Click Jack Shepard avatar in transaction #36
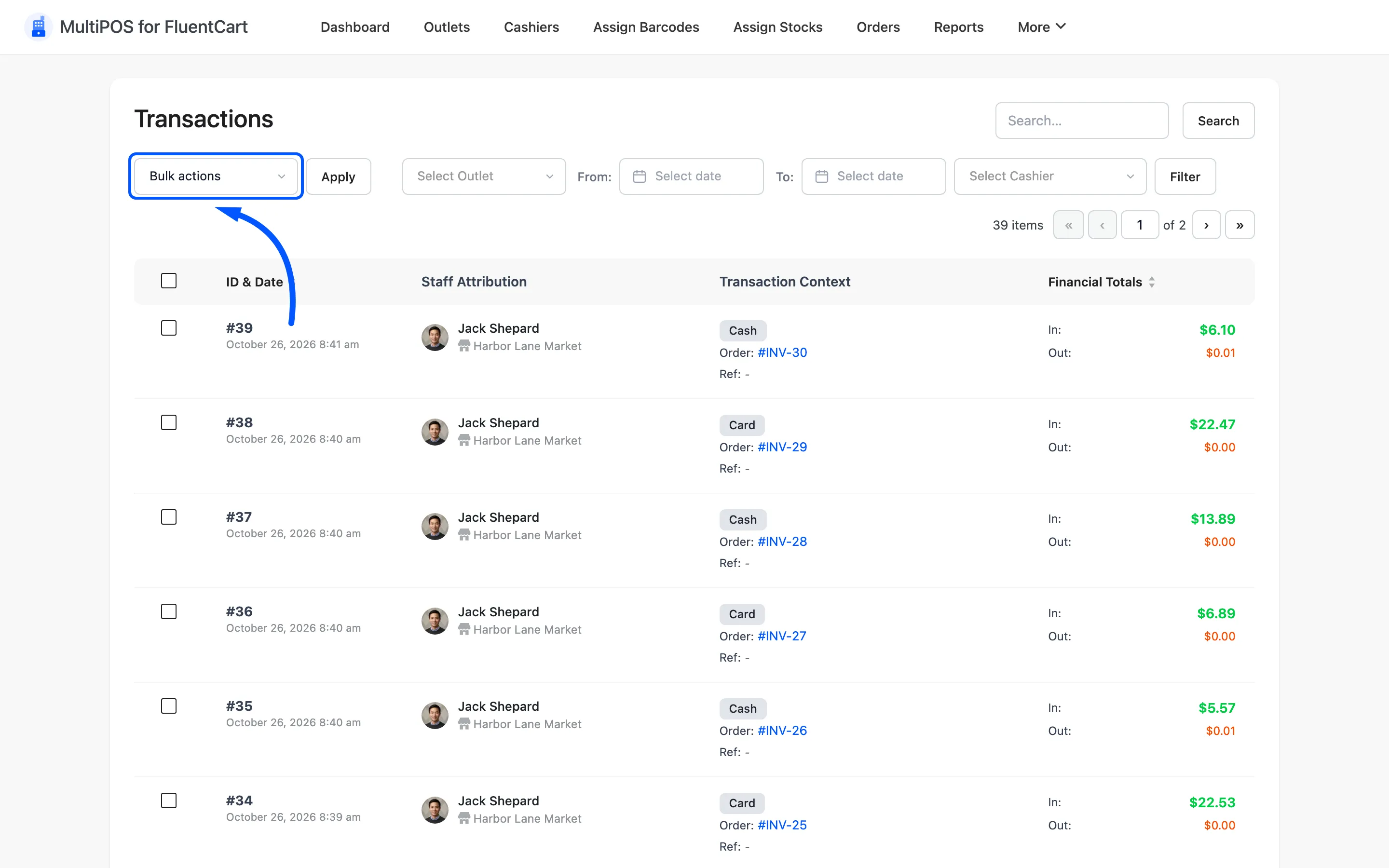 pos(435,621)
